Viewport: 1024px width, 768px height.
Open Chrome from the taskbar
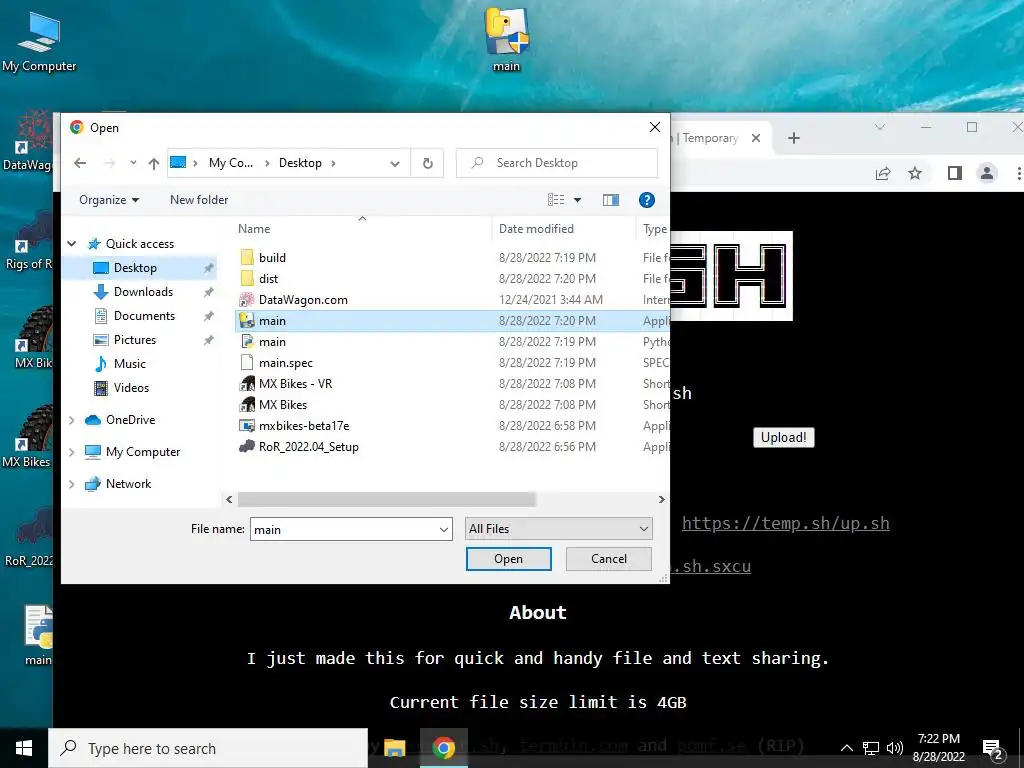pos(443,748)
